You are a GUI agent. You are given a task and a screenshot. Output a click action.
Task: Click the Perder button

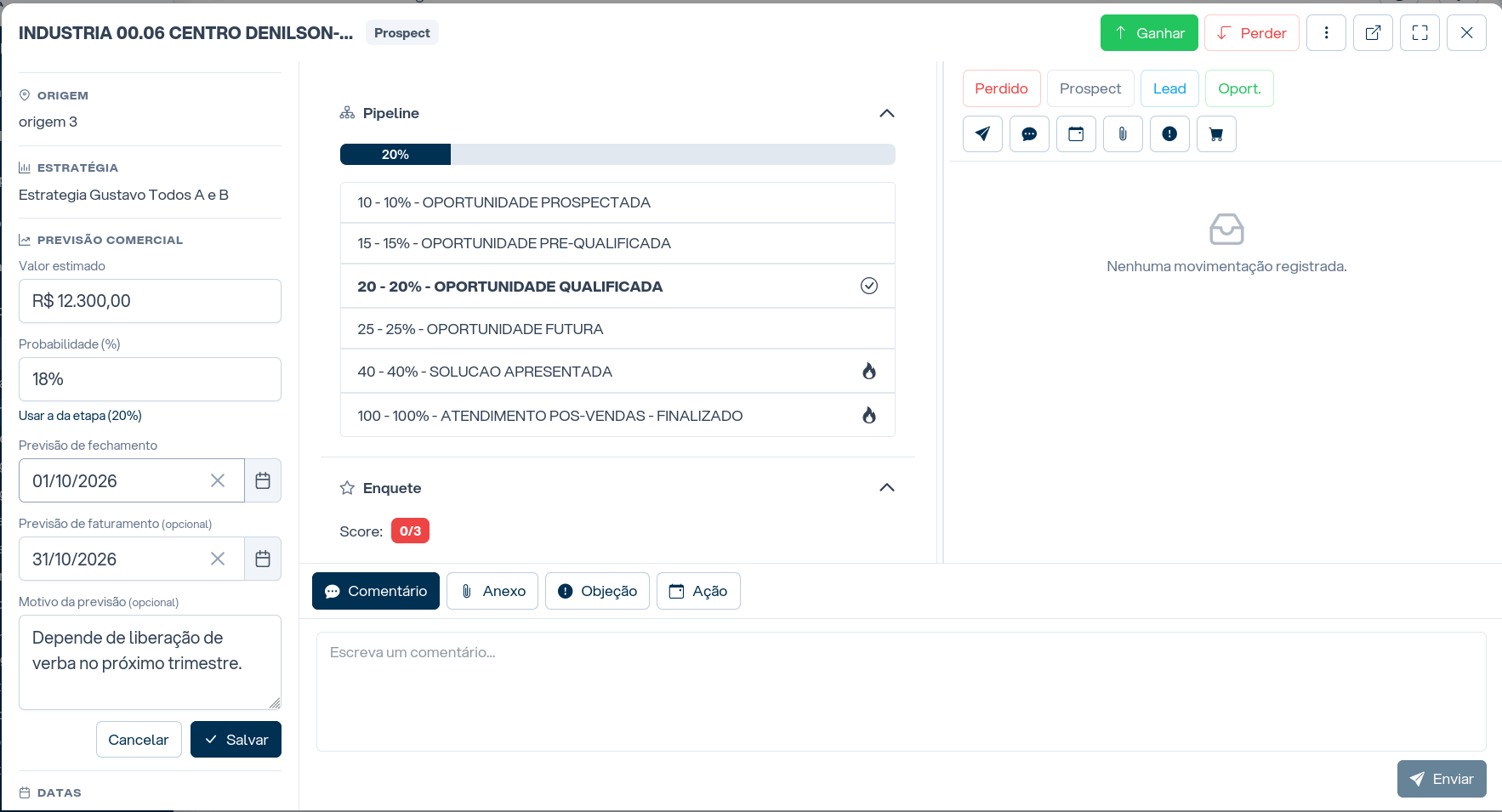[x=1251, y=33]
